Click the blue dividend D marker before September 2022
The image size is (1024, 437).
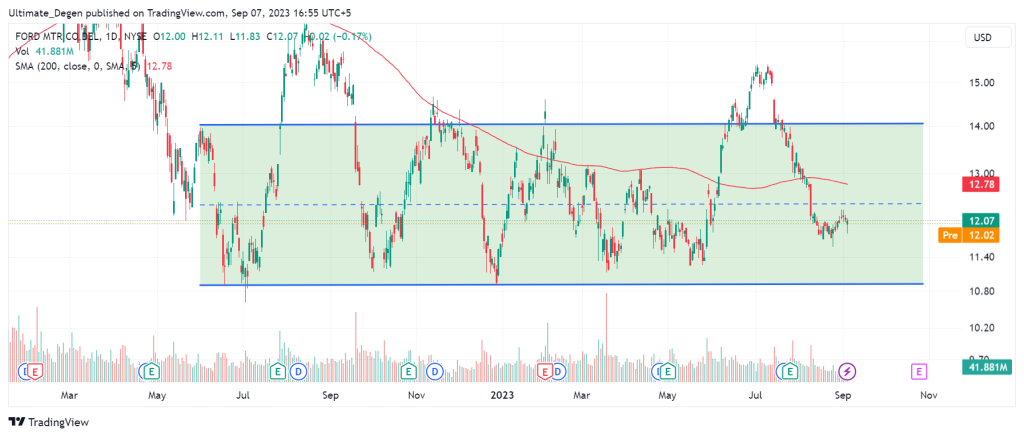click(298, 372)
